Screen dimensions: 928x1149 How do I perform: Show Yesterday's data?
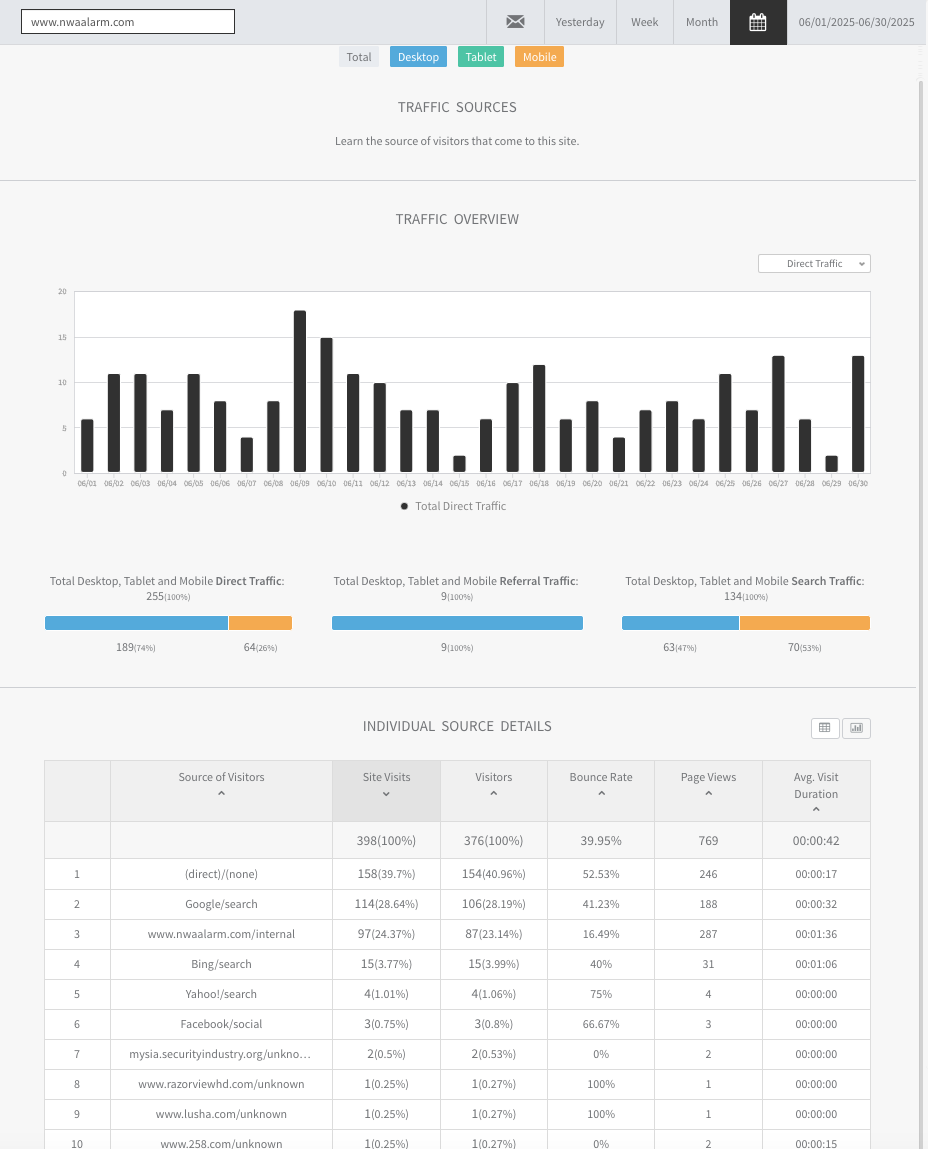click(x=580, y=22)
